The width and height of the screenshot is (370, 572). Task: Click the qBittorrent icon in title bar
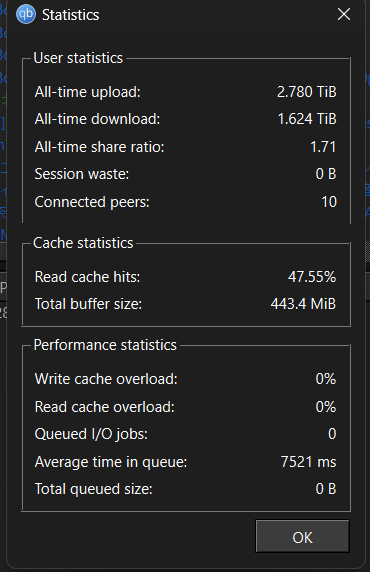point(26,14)
